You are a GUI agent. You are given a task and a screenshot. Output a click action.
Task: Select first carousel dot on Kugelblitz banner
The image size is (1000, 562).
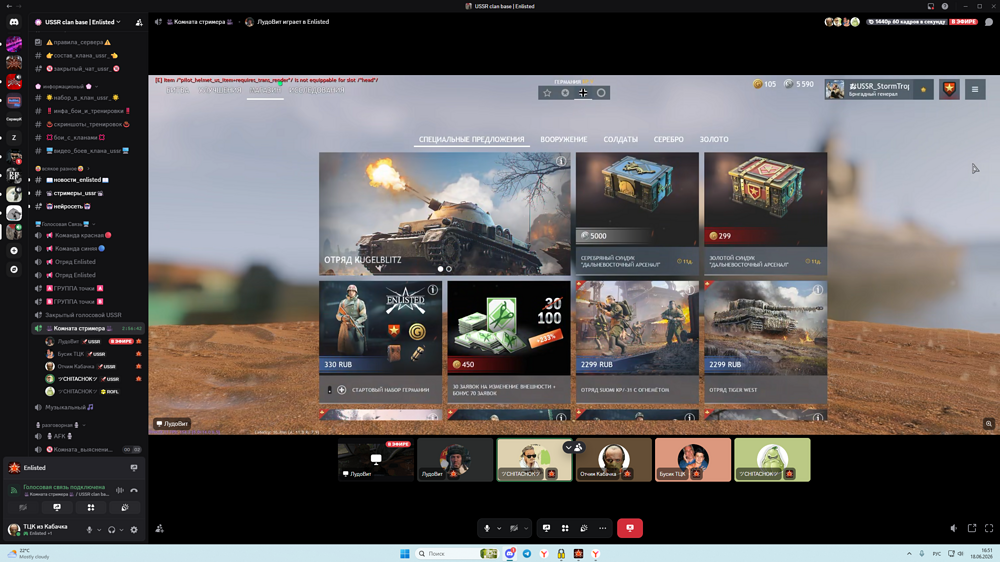440,269
